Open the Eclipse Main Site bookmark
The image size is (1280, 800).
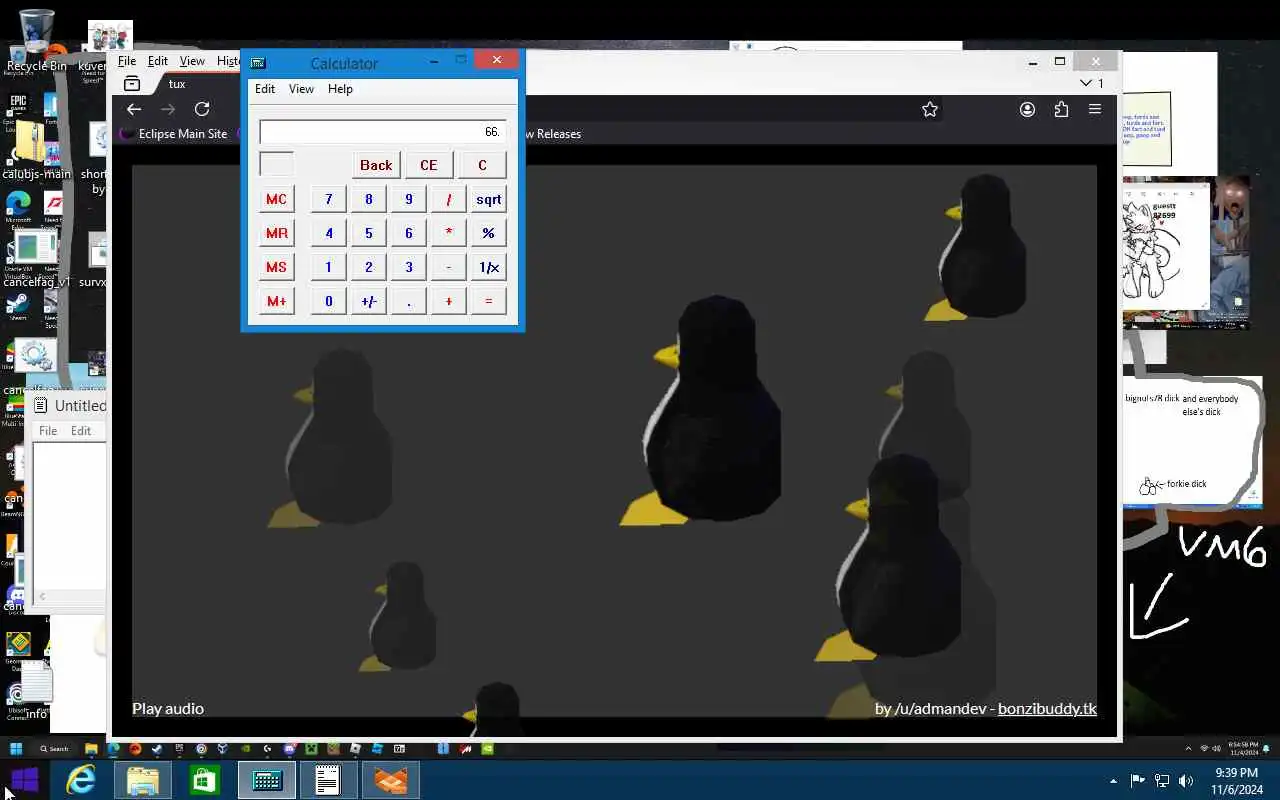[174, 134]
